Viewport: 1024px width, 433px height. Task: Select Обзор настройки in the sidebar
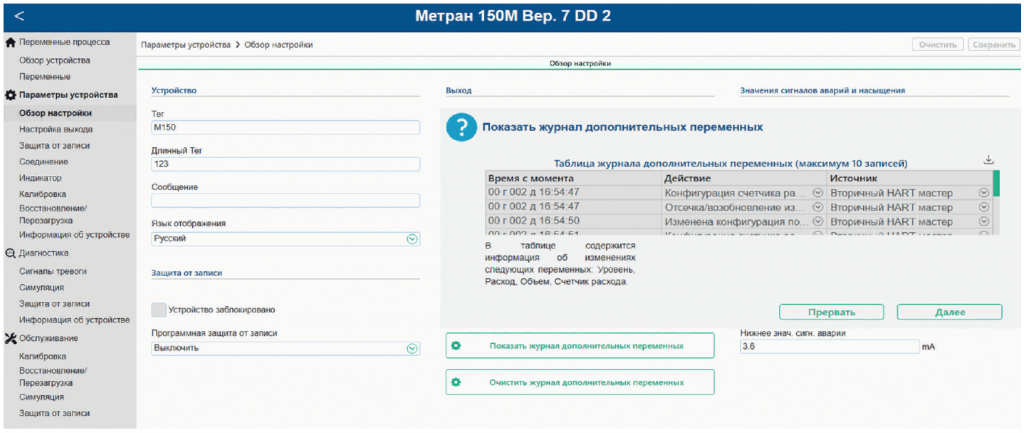pyautogui.click(x=56, y=114)
